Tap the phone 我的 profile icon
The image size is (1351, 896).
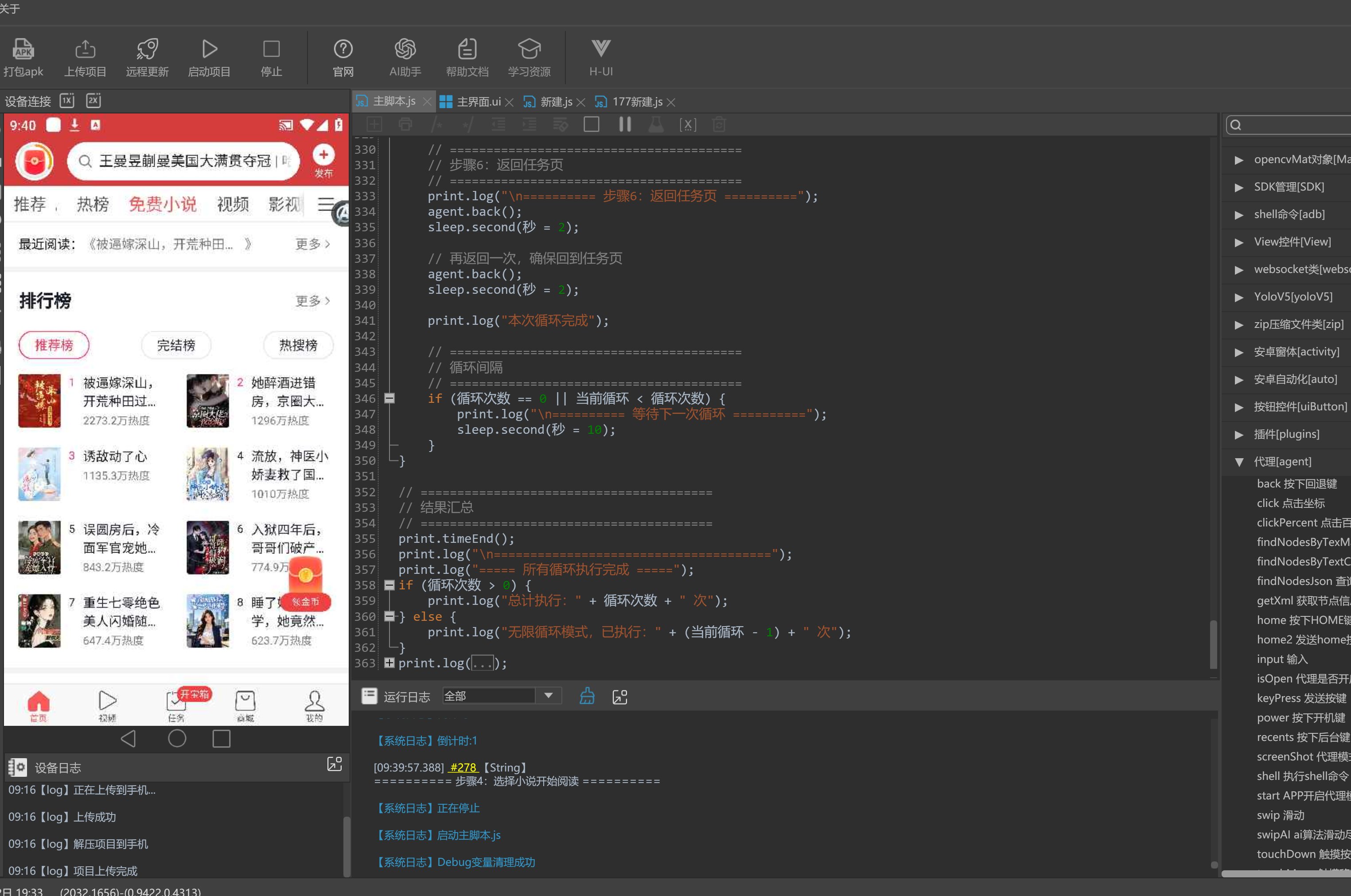pyautogui.click(x=314, y=706)
